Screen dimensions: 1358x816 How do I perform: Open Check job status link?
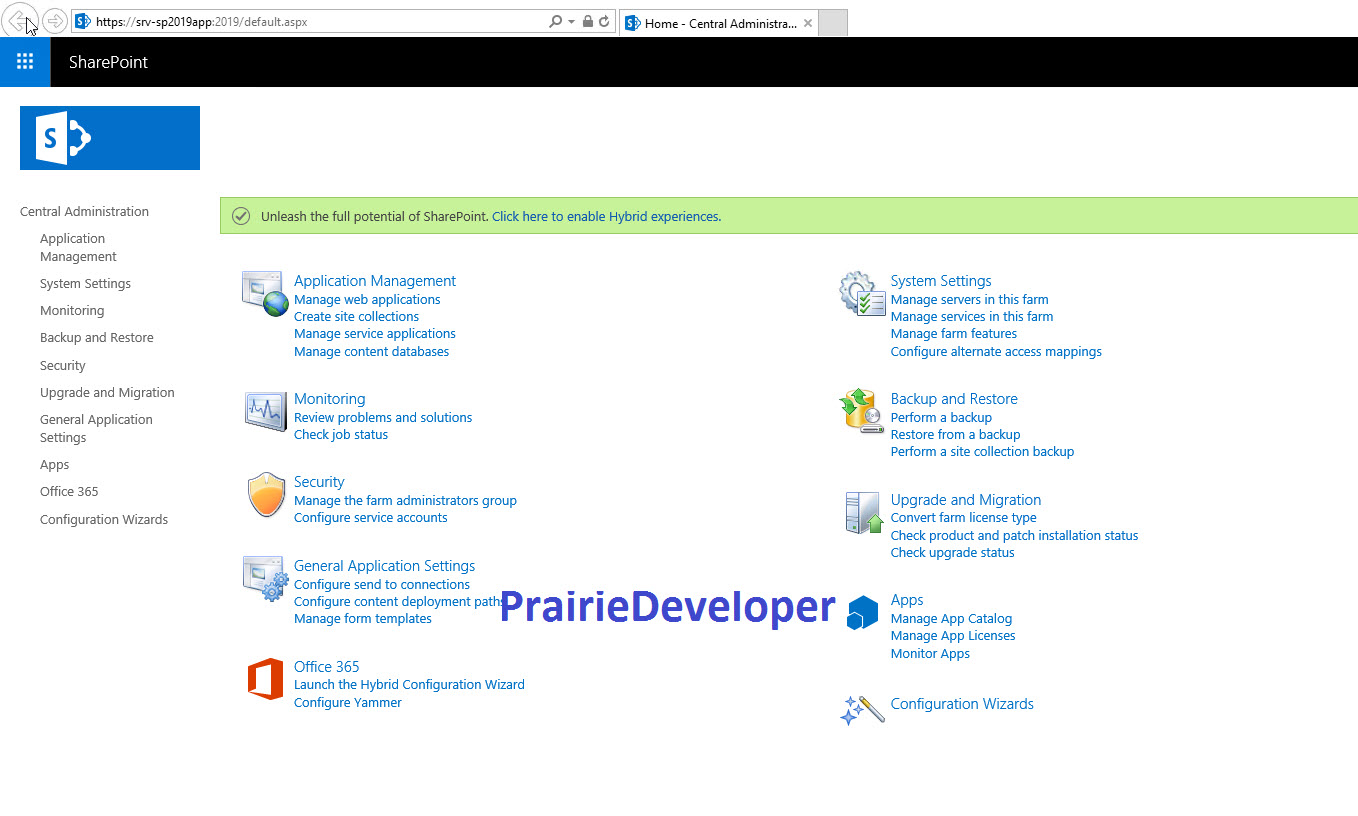tap(341, 435)
